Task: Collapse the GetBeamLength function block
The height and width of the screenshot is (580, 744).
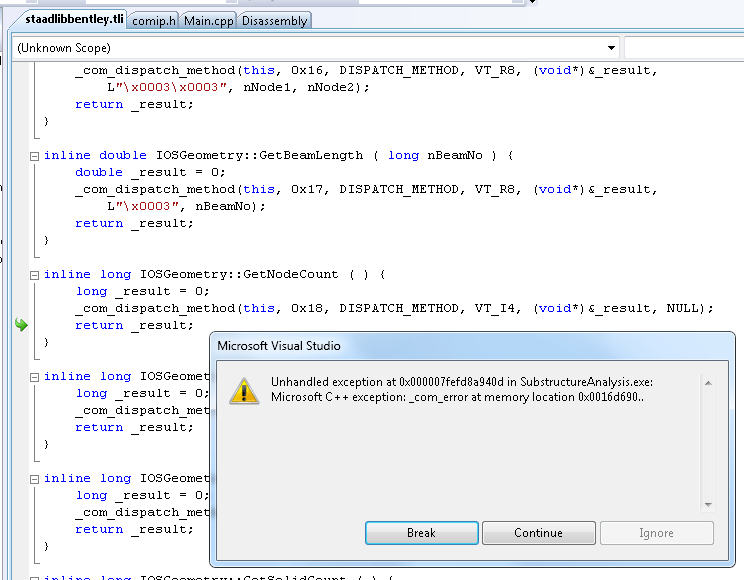Action: click(x=34, y=156)
